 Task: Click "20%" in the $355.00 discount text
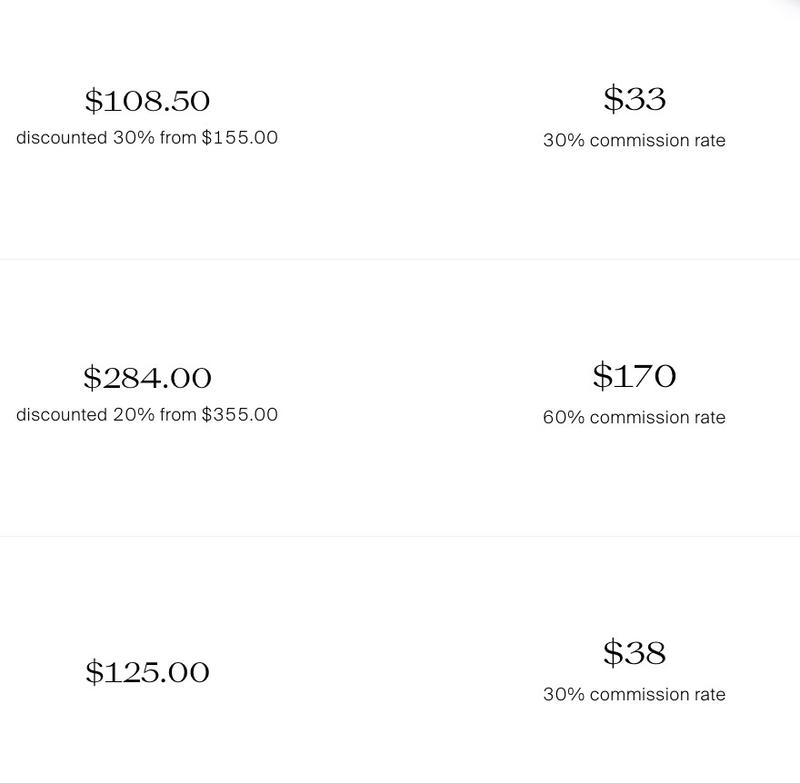click(x=133, y=415)
